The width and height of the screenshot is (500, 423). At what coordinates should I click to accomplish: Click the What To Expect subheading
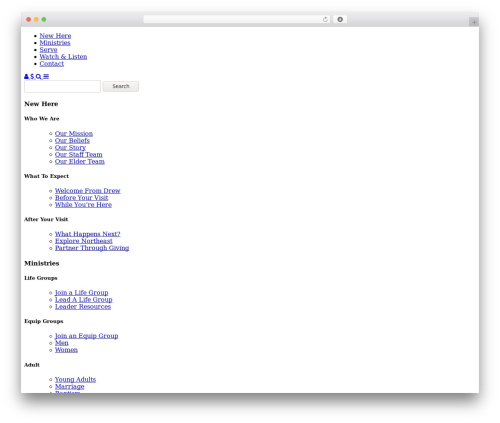pos(46,176)
